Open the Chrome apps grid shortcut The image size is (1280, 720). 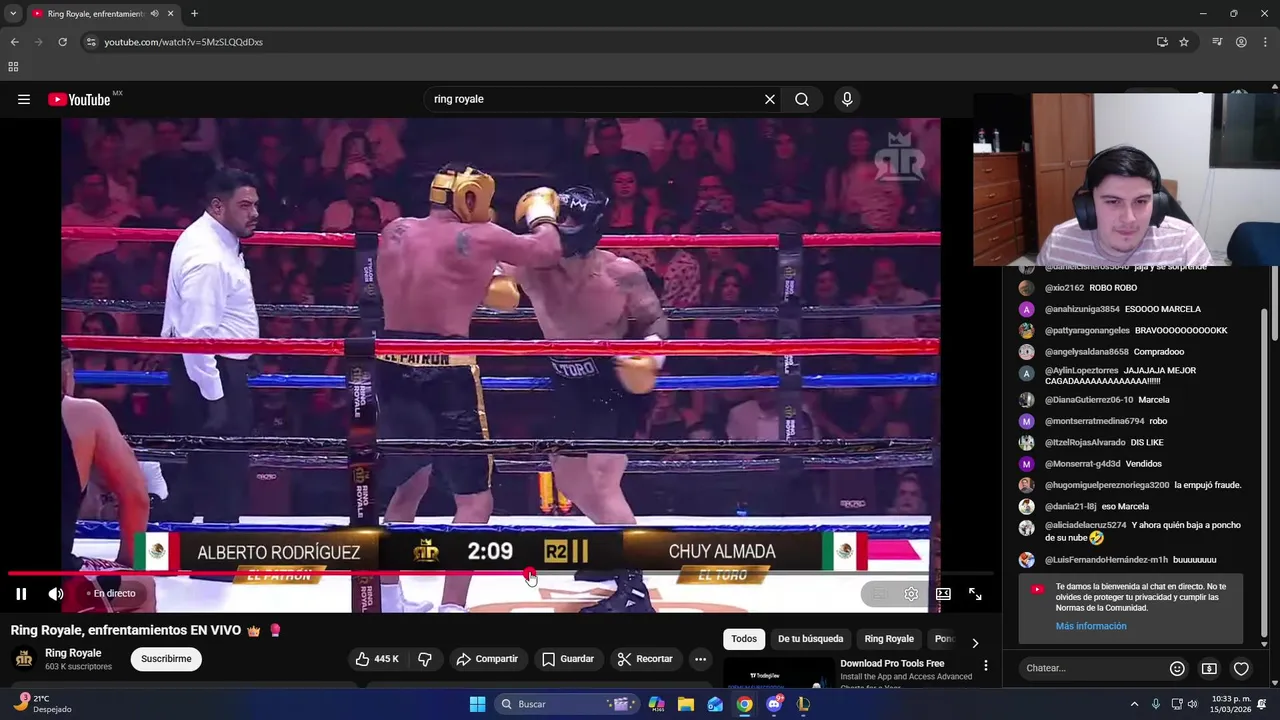point(13,67)
